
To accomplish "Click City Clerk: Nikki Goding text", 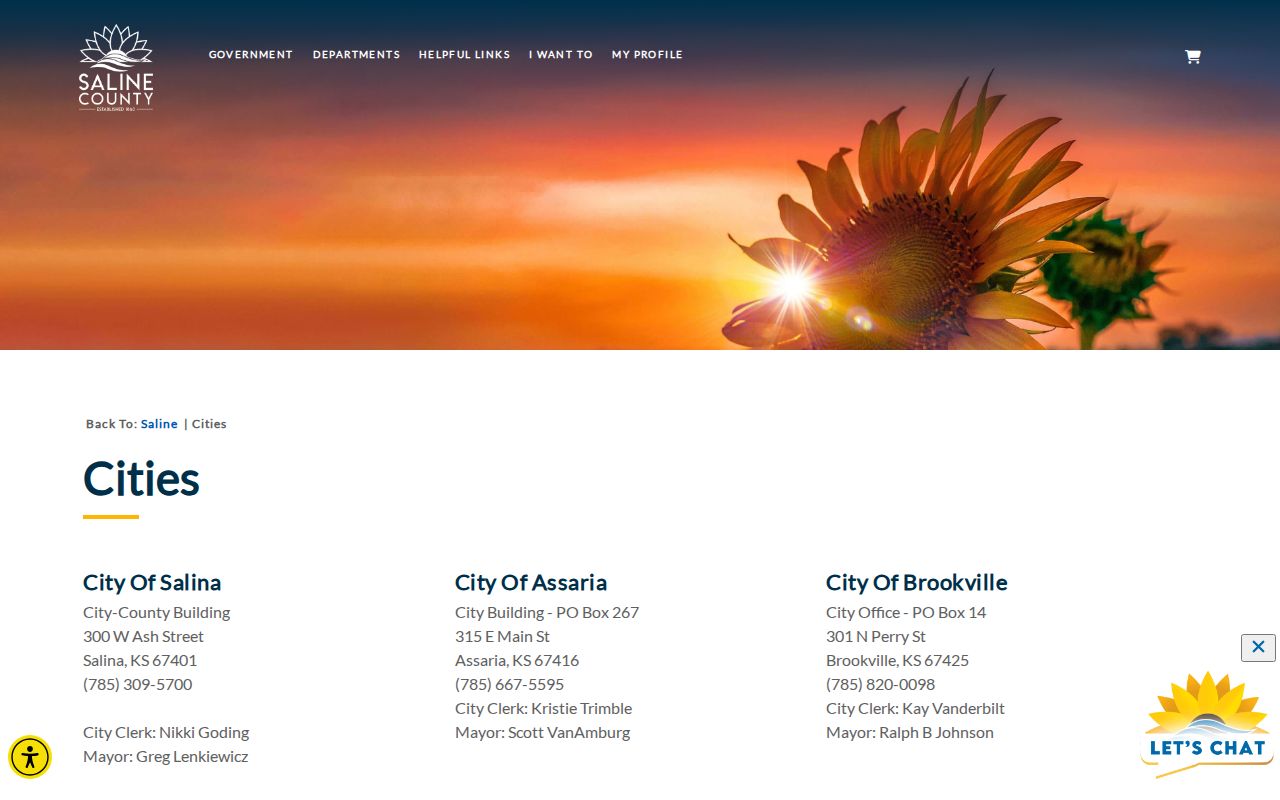I will 166,732.
